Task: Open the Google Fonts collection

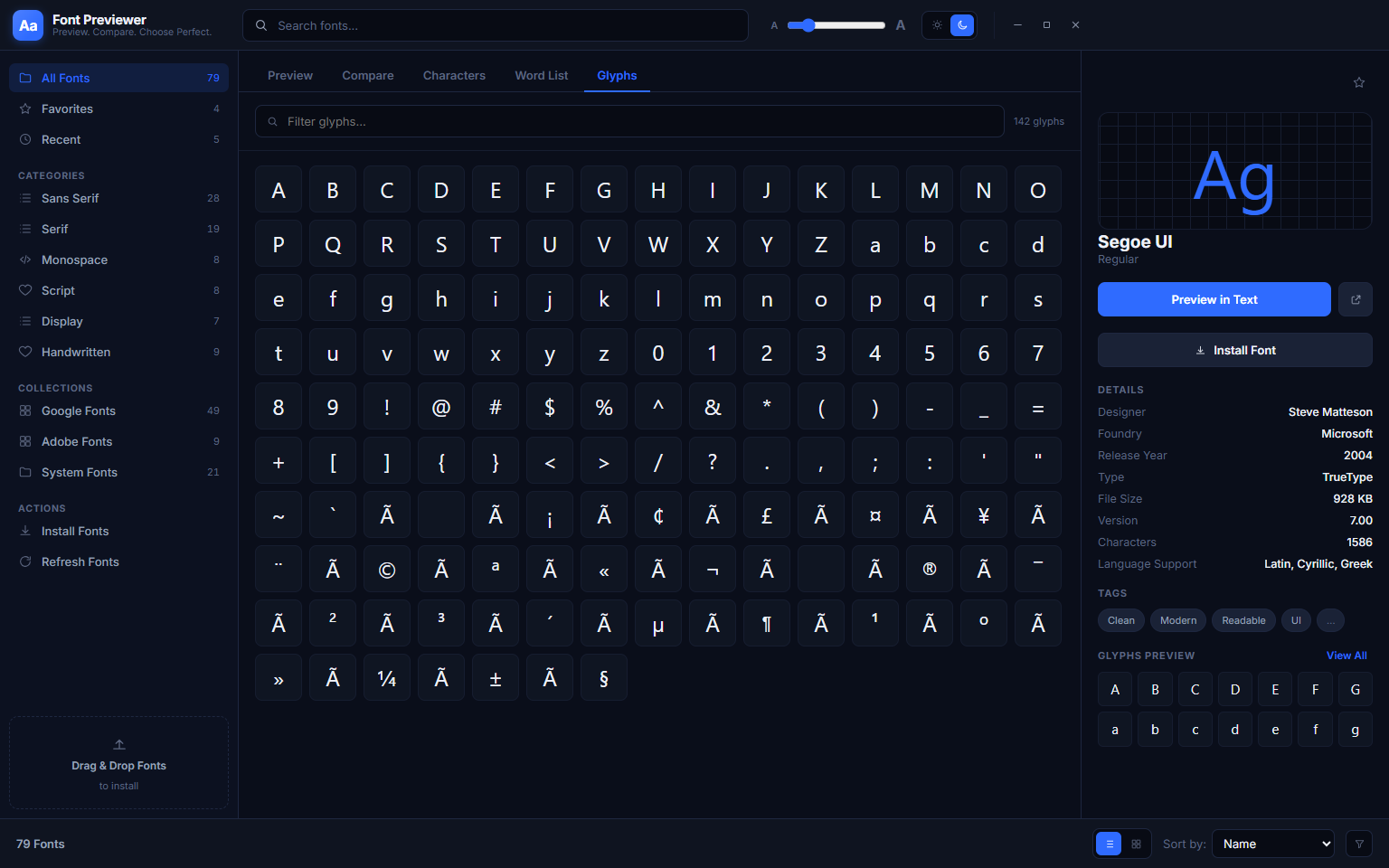Action: tap(118, 410)
